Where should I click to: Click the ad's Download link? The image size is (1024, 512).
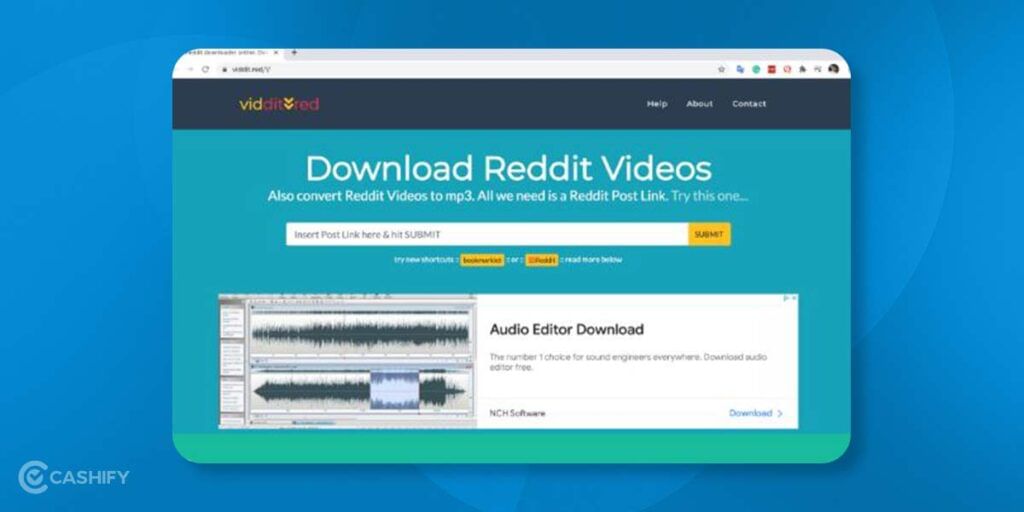pos(756,413)
